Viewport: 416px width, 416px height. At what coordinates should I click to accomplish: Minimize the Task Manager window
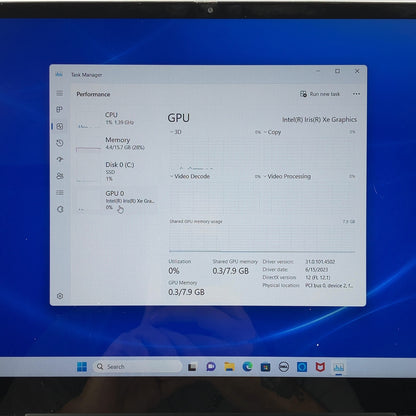click(318, 71)
